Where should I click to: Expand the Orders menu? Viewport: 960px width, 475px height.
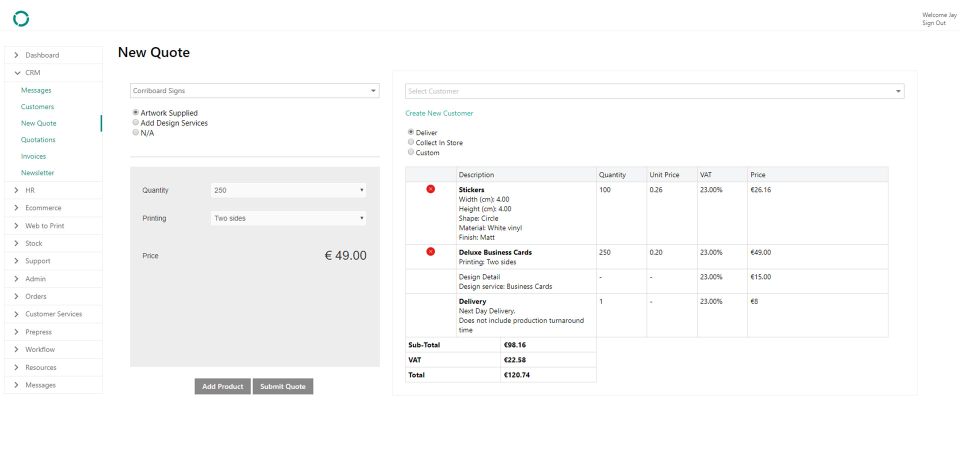53,297
